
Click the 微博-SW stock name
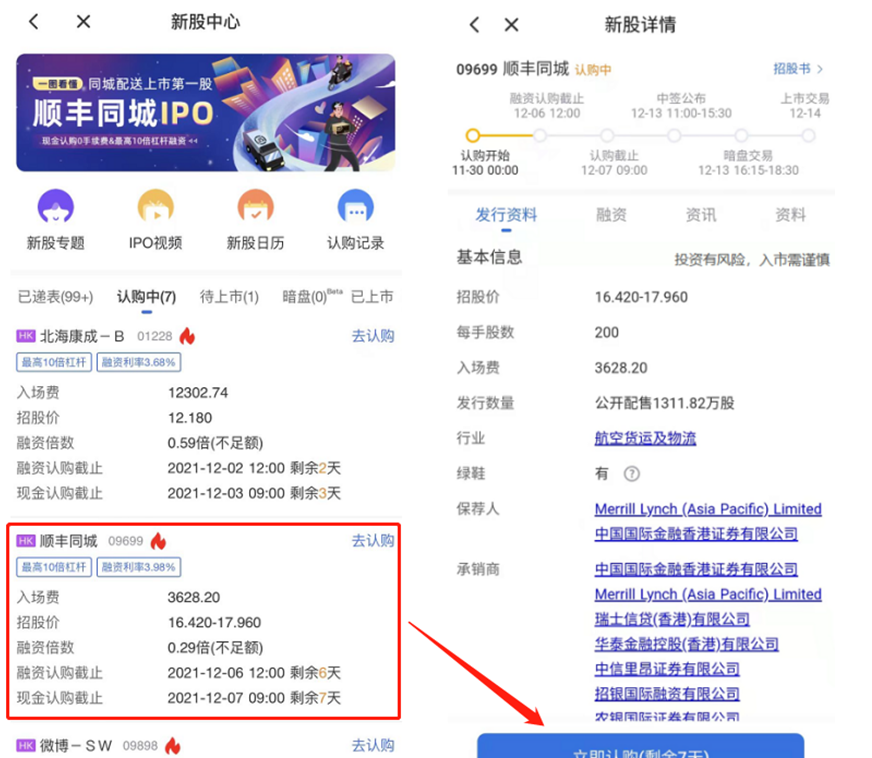(76, 745)
